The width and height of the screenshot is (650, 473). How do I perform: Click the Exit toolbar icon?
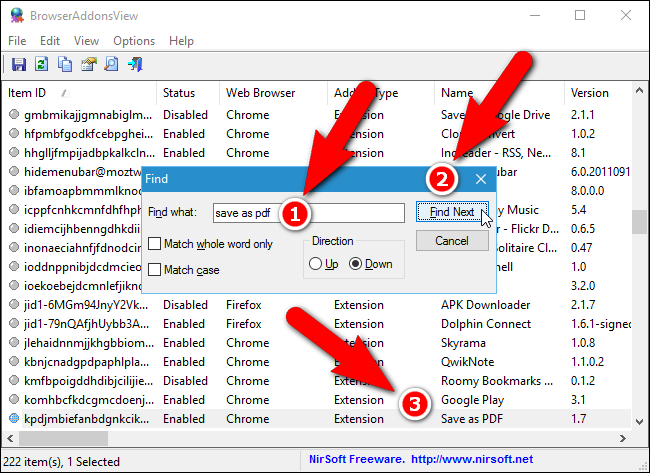coord(135,65)
